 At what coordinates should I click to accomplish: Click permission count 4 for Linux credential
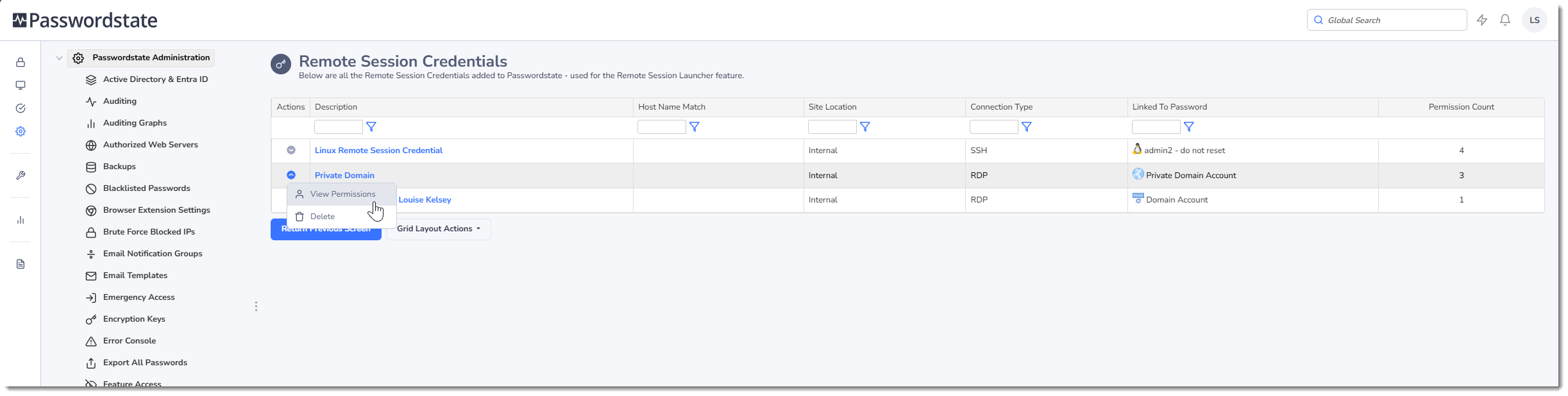[1462, 151]
